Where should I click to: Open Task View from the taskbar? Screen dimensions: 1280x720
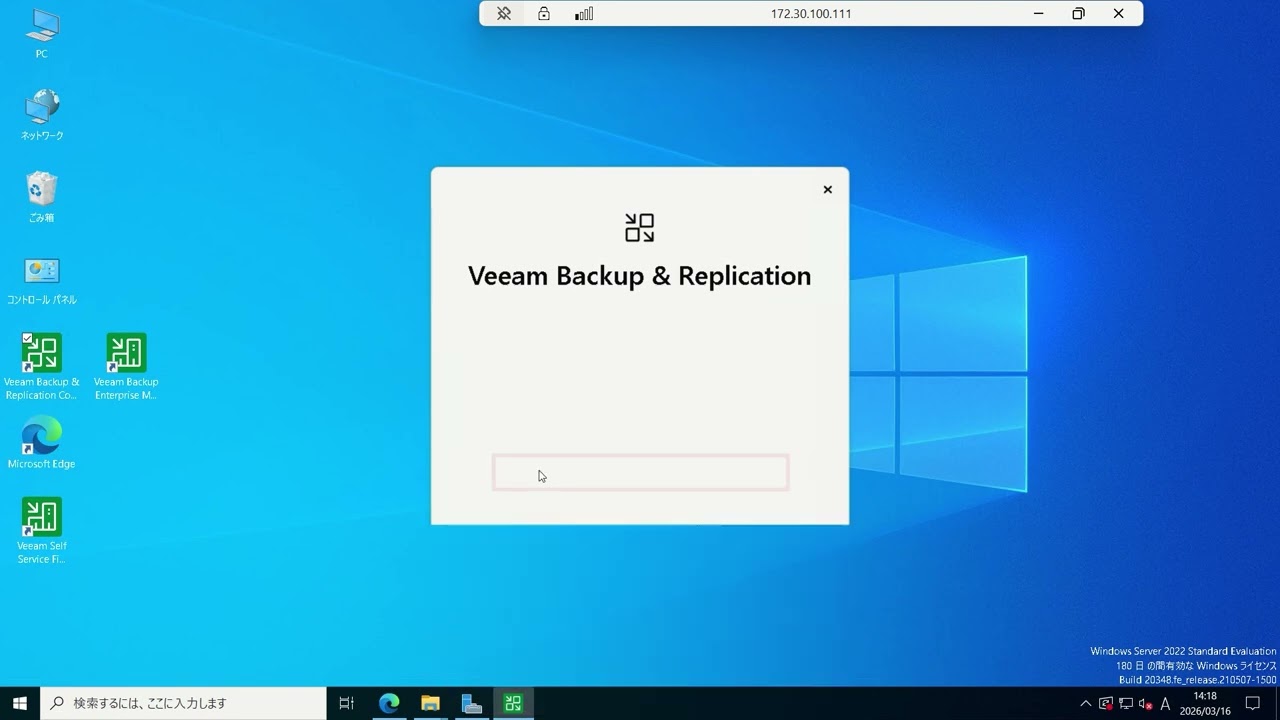coord(347,703)
